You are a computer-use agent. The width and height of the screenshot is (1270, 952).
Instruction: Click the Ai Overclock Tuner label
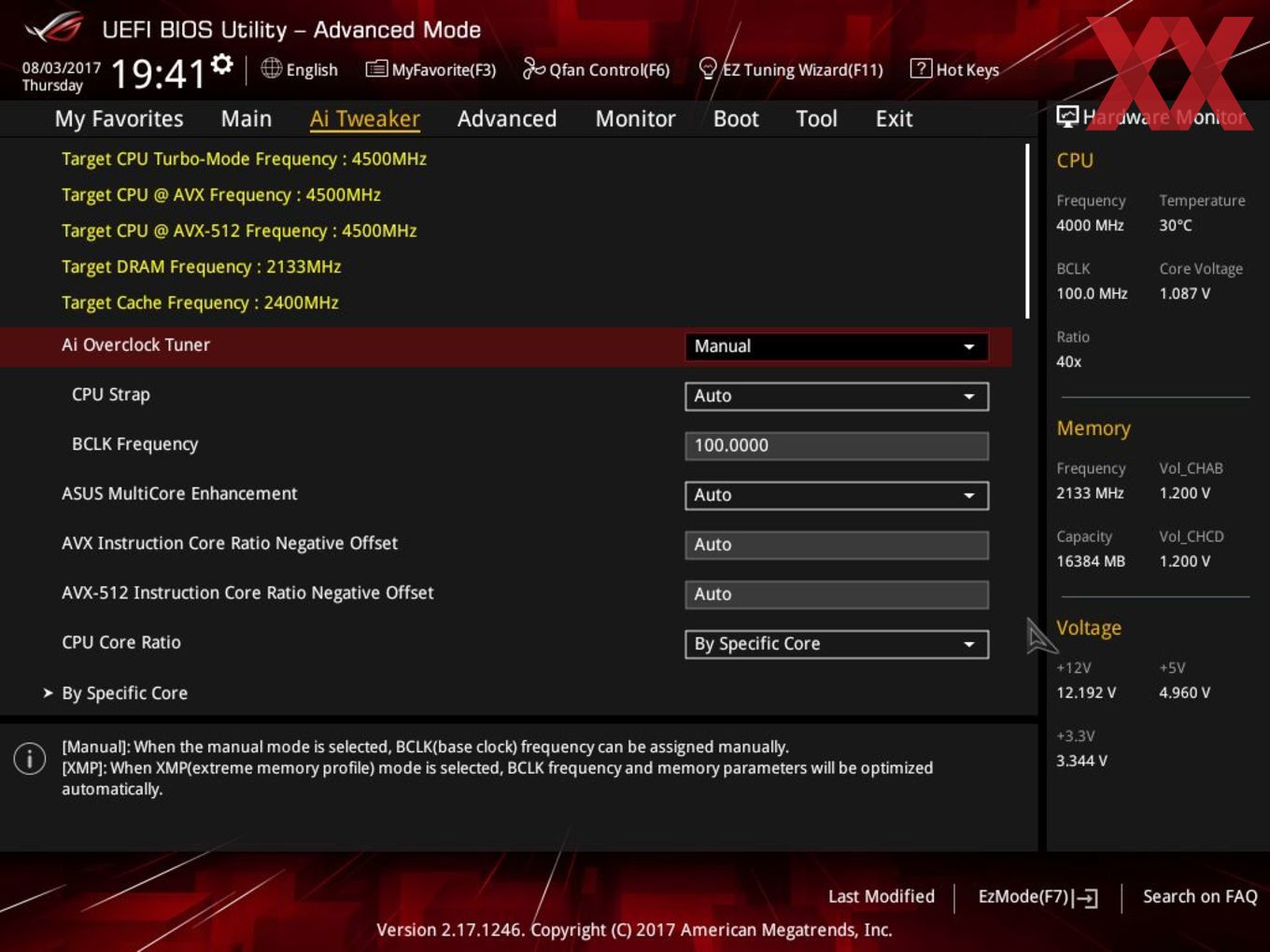tap(135, 344)
